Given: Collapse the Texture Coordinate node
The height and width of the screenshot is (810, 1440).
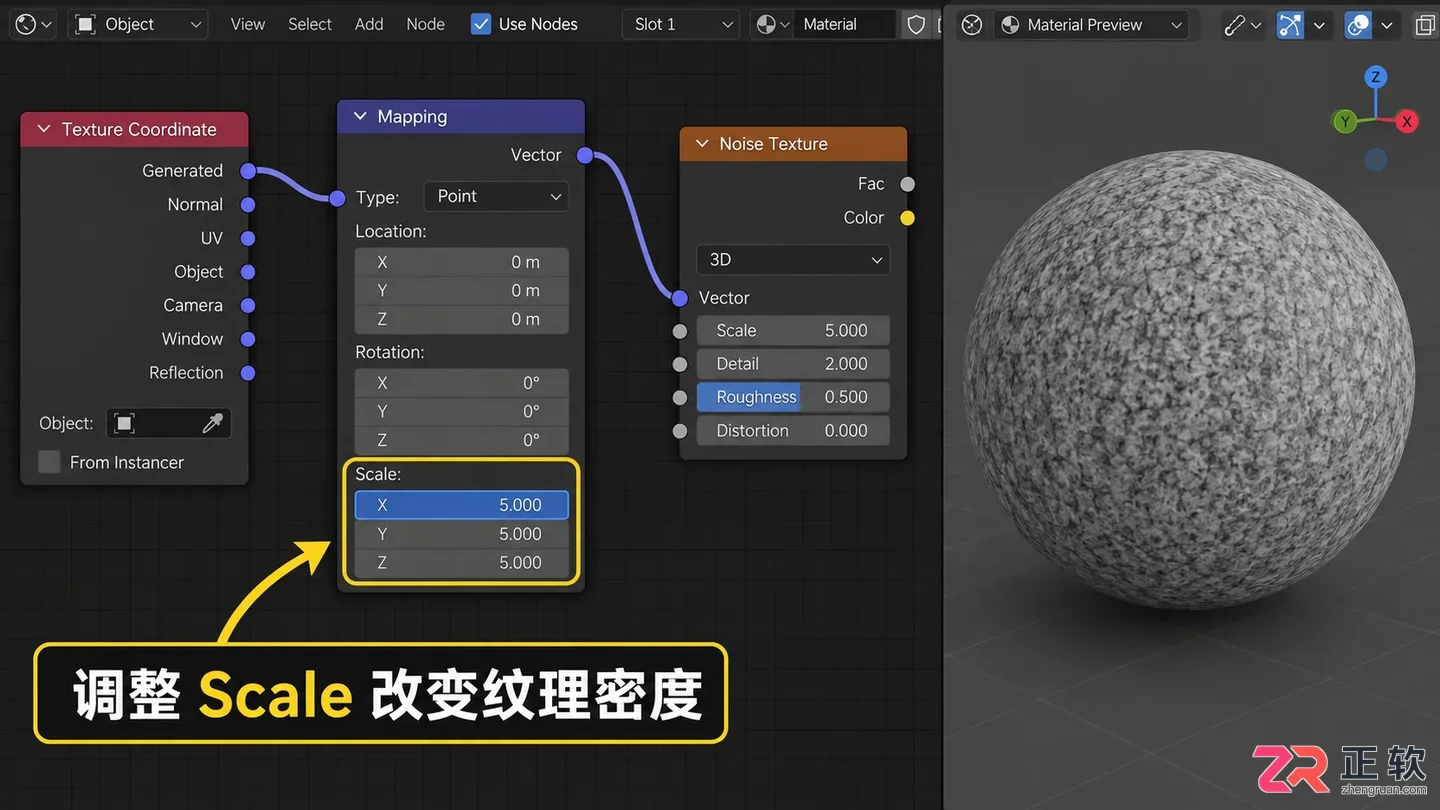Looking at the screenshot, I should click(x=44, y=129).
